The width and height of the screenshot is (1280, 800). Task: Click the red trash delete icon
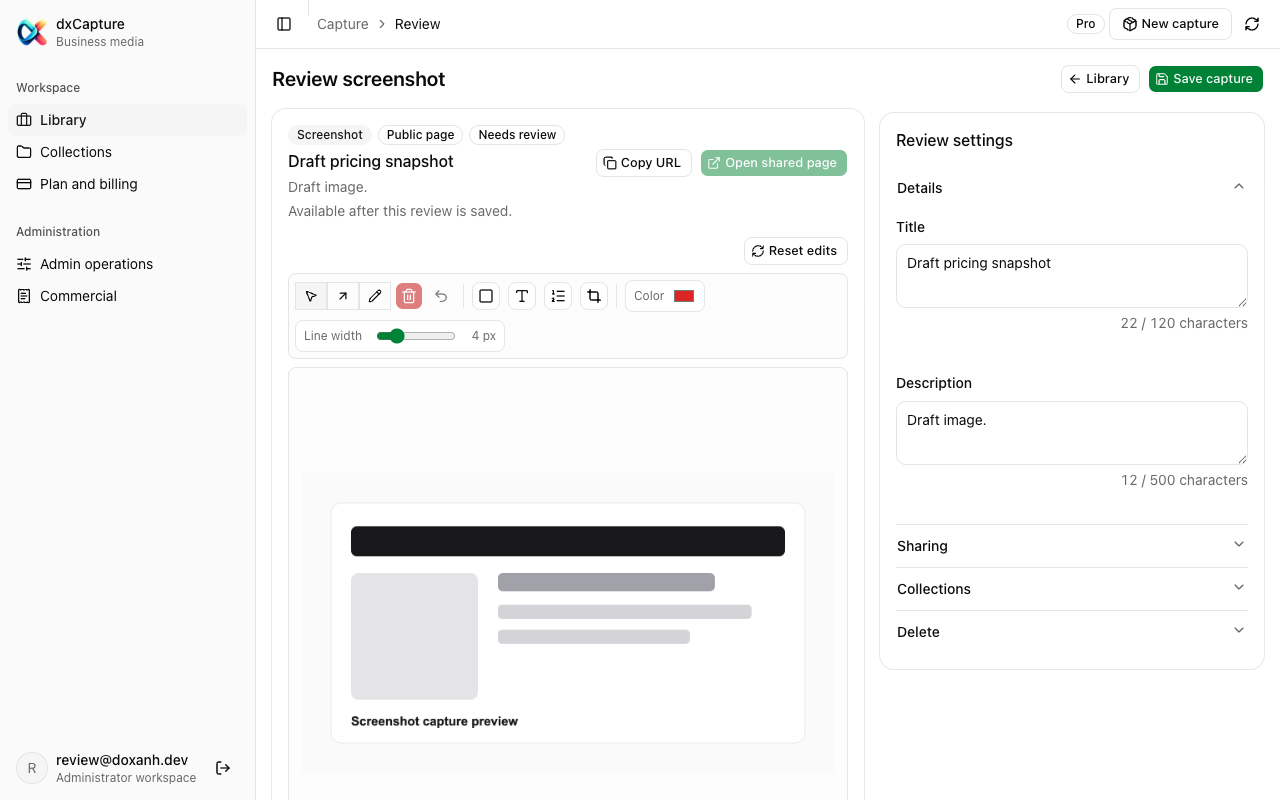tap(409, 296)
